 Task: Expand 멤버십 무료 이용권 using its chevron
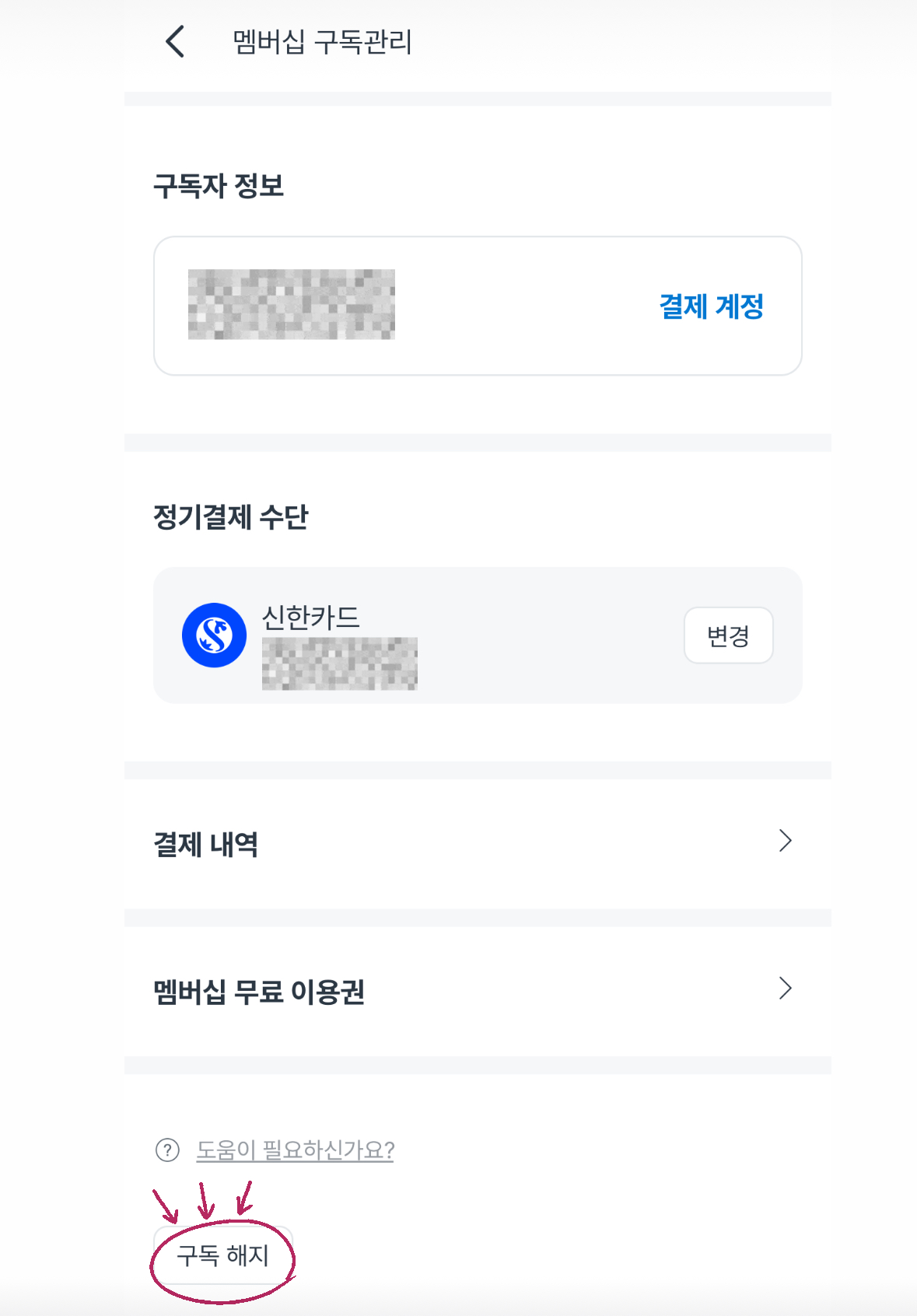click(786, 989)
